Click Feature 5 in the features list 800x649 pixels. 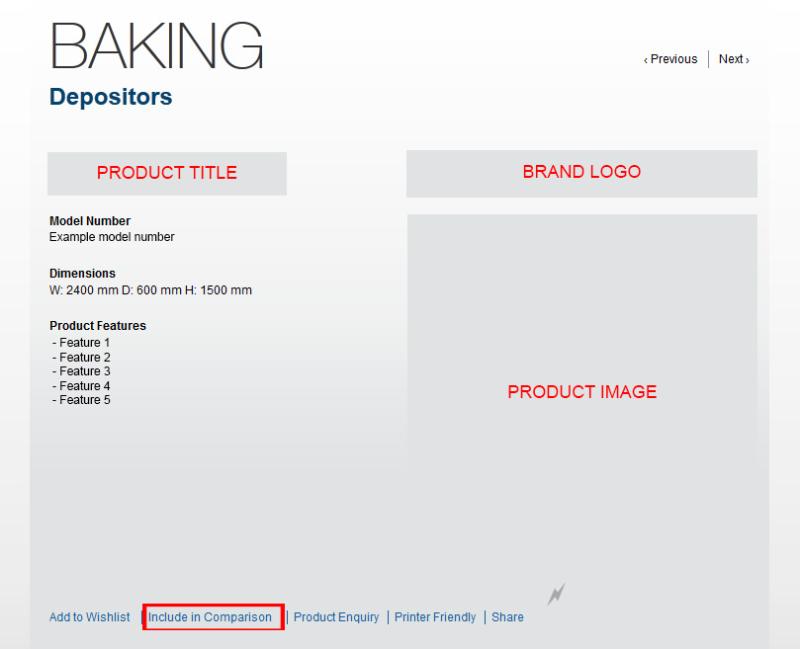(84, 400)
